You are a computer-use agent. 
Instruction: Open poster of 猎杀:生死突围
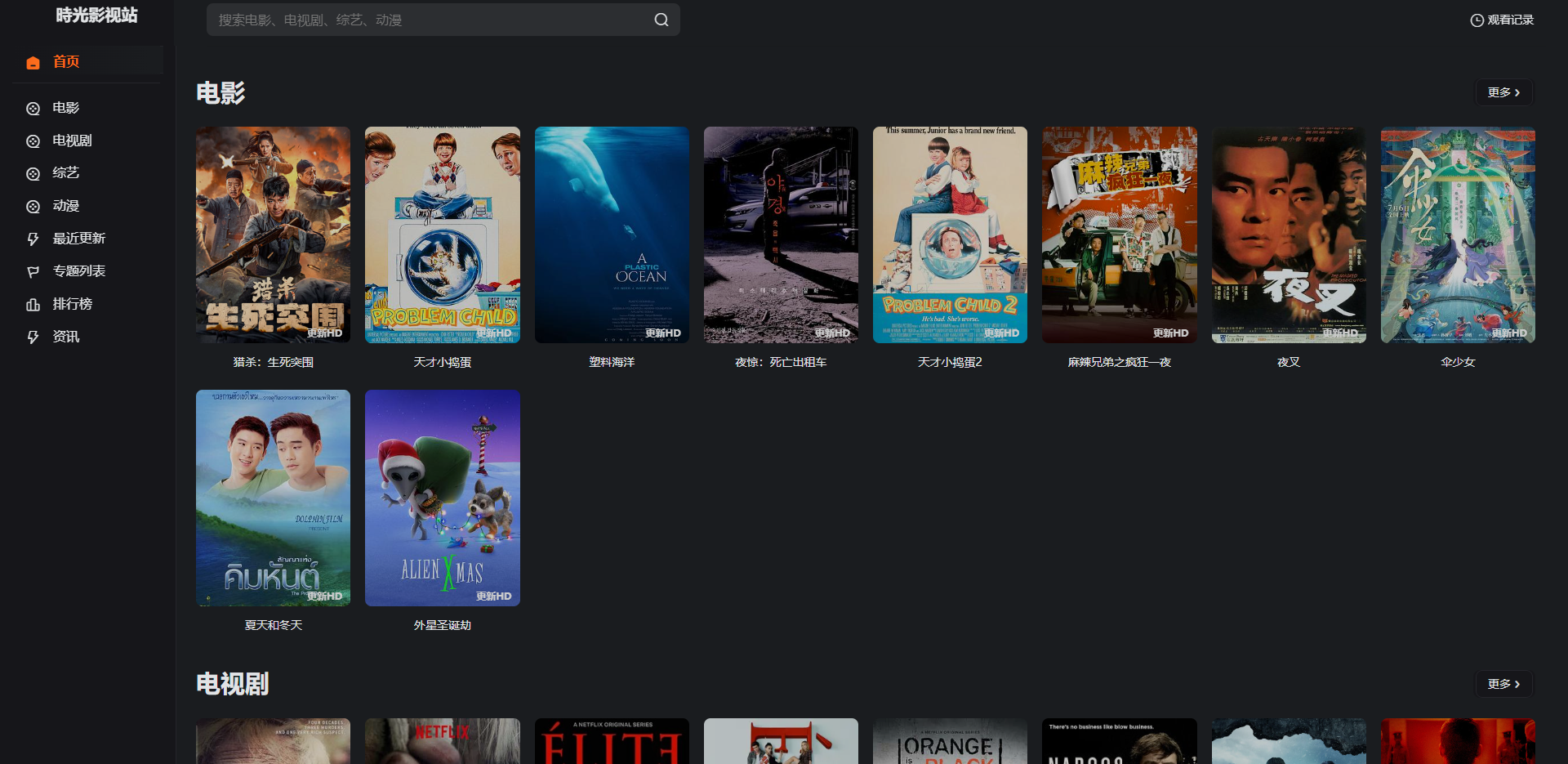click(x=273, y=235)
